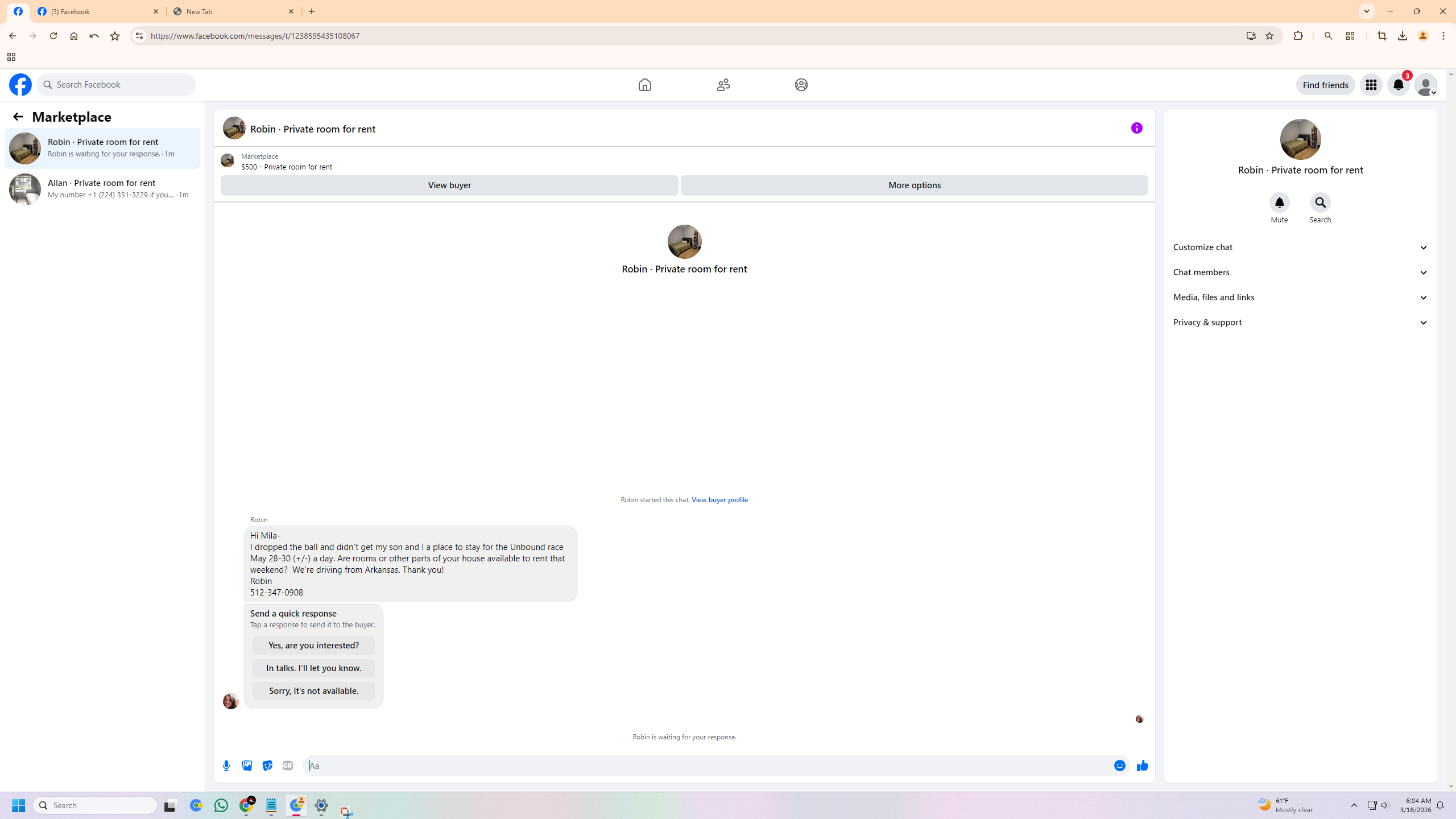Open Allan's Private room for rent chat
The width and height of the screenshot is (1456, 819).
pos(102,189)
